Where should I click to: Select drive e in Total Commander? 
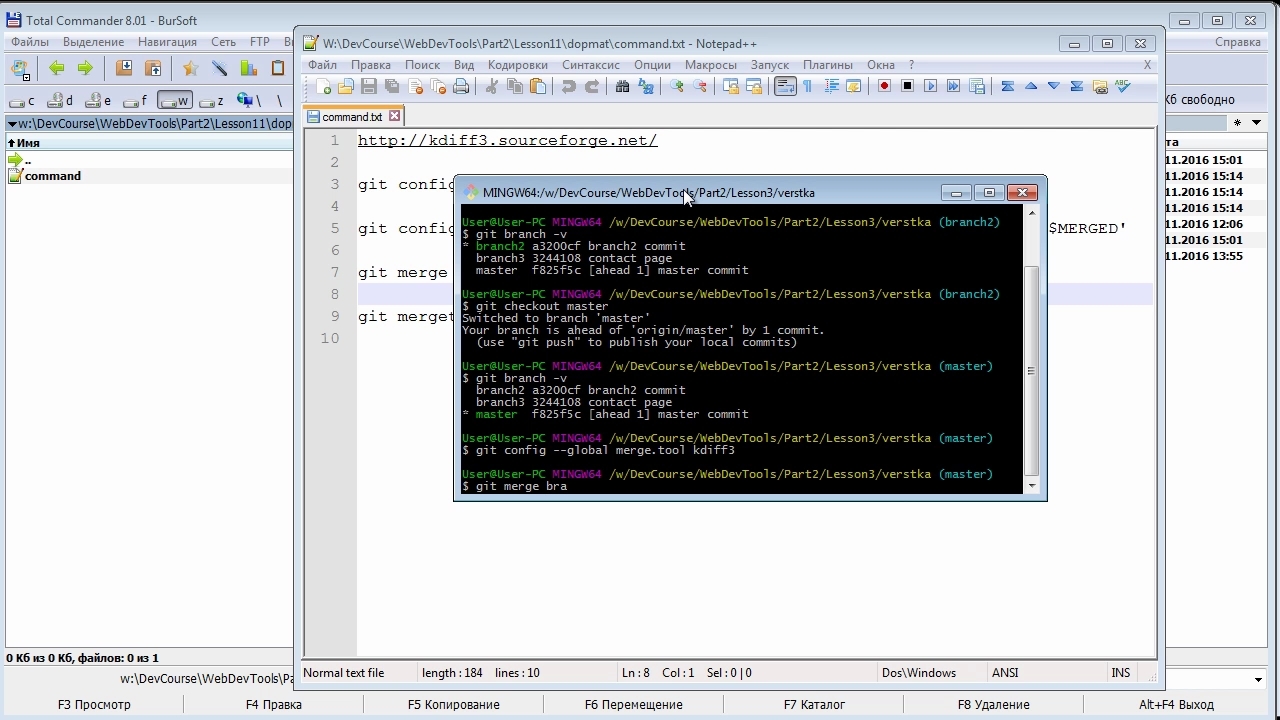(98, 100)
